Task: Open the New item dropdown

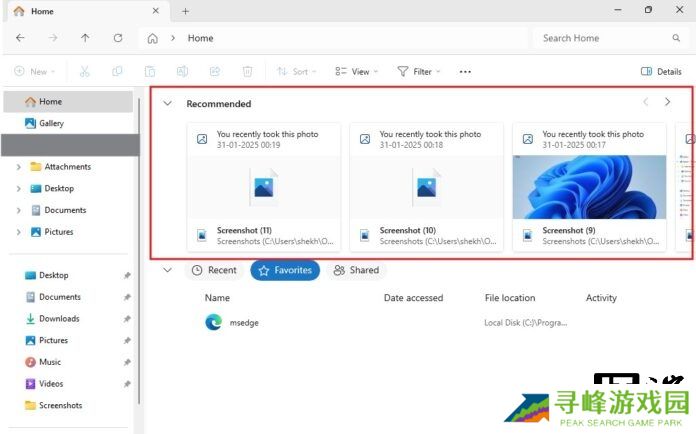Action: click(x=35, y=71)
